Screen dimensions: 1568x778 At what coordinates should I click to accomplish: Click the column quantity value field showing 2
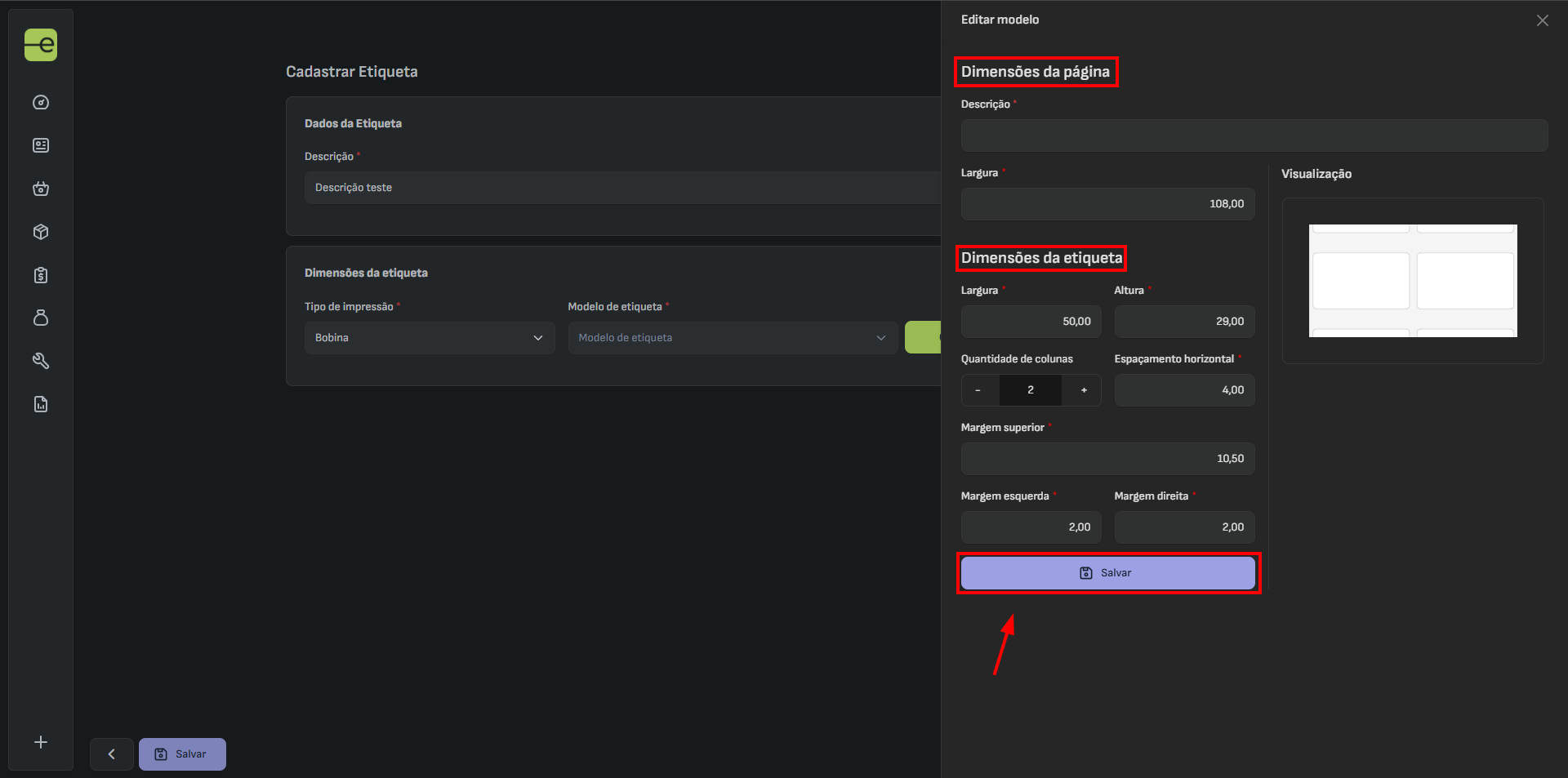click(1031, 390)
